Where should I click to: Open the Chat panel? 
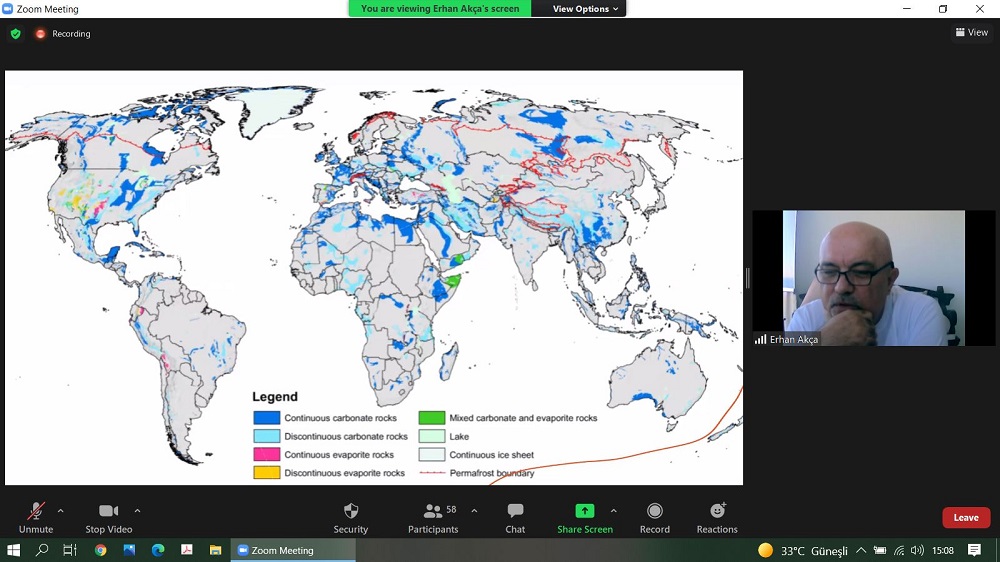515,517
